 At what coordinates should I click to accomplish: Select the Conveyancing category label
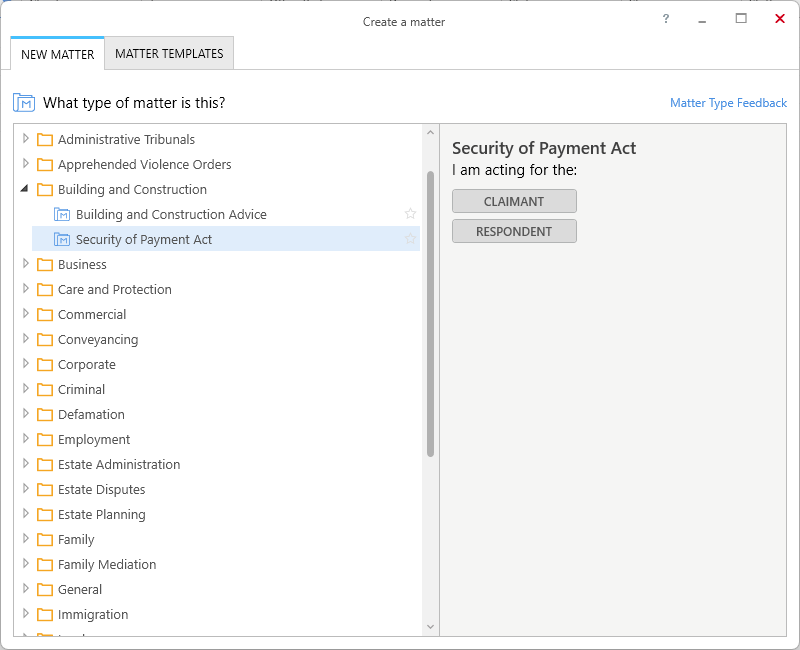click(98, 339)
